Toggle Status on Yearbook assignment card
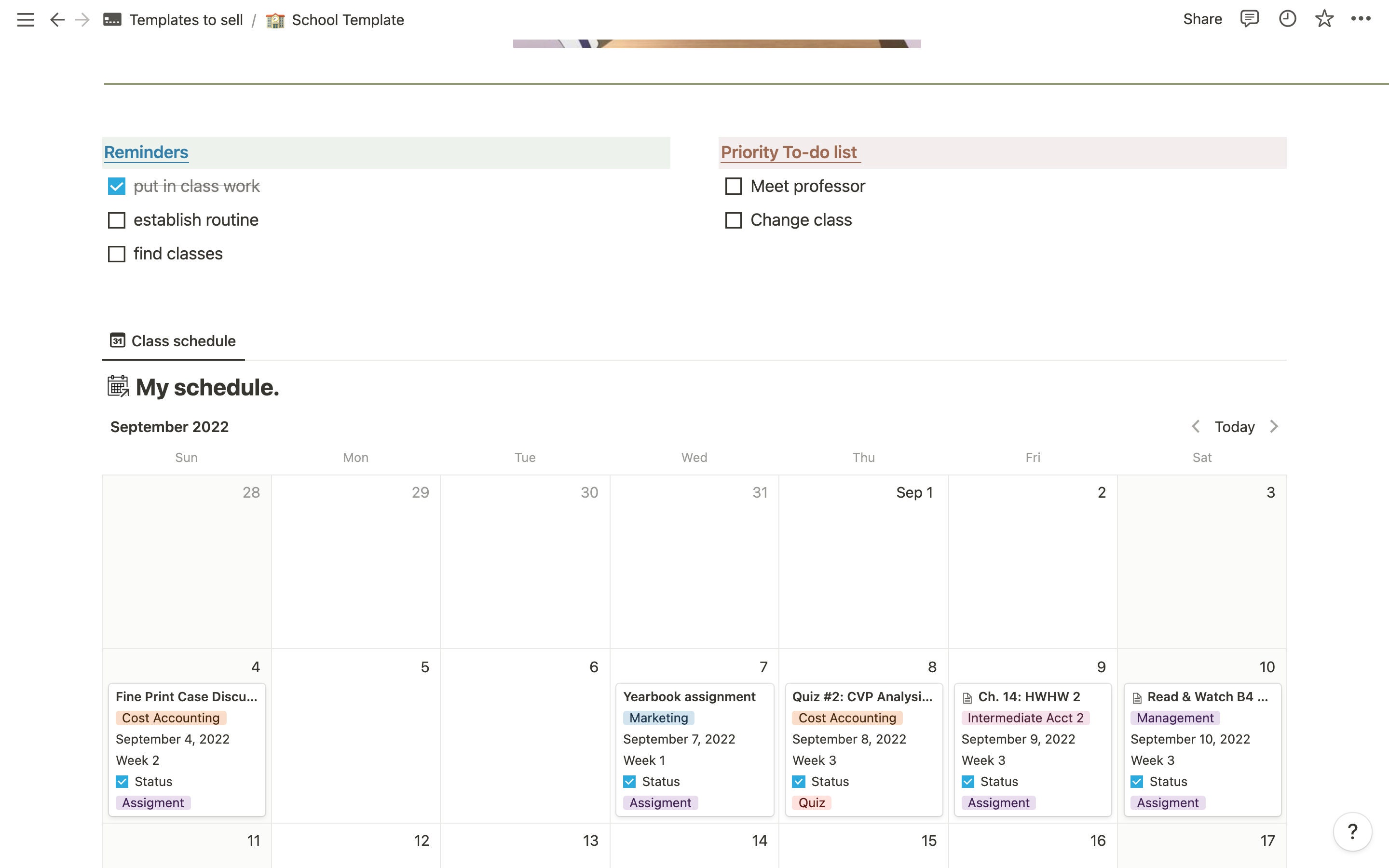The image size is (1389, 868). (630, 782)
